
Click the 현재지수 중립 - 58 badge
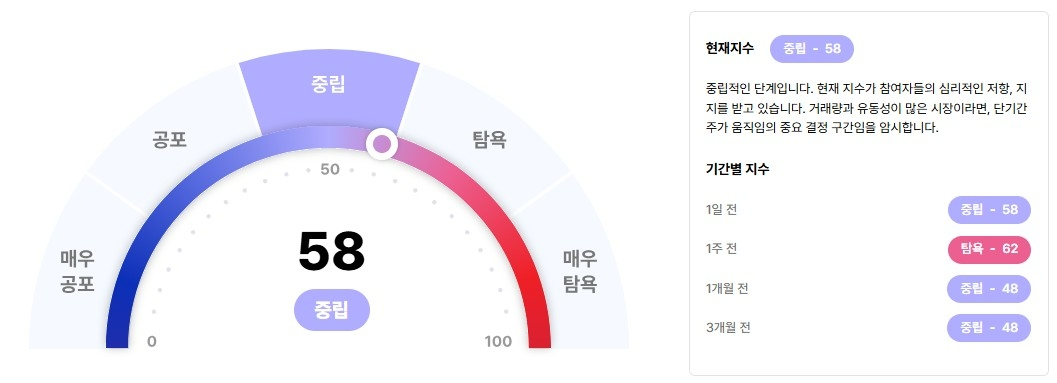point(812,49)
